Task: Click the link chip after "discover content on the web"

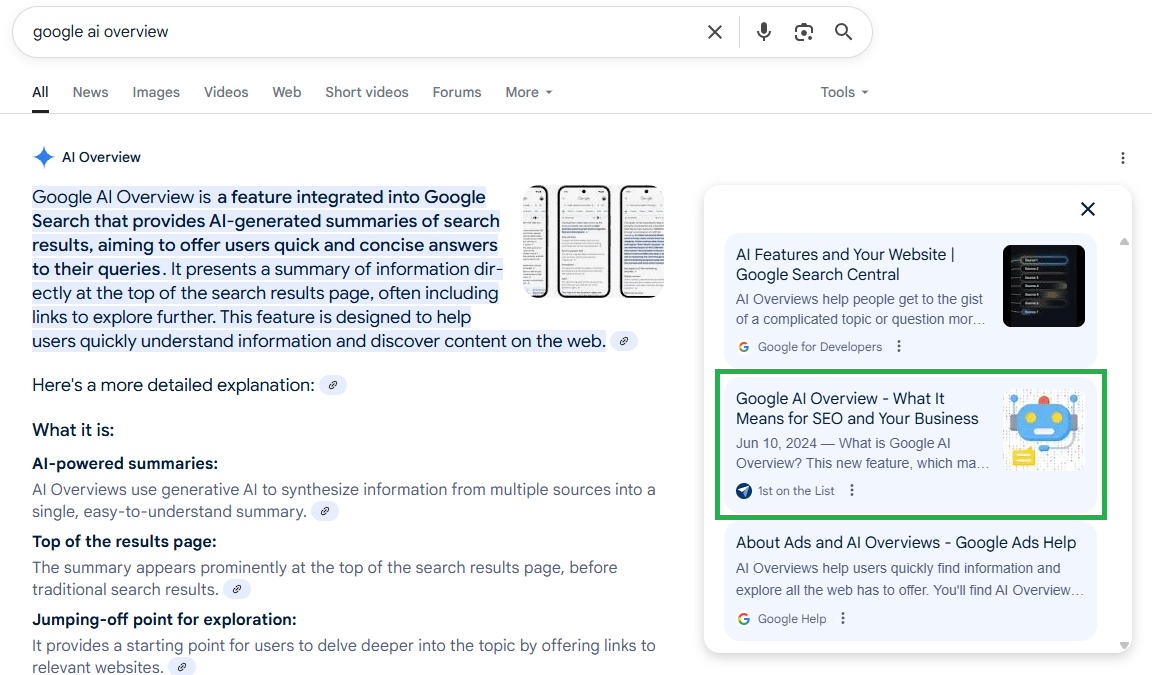Action: click(x=624, y=340)
